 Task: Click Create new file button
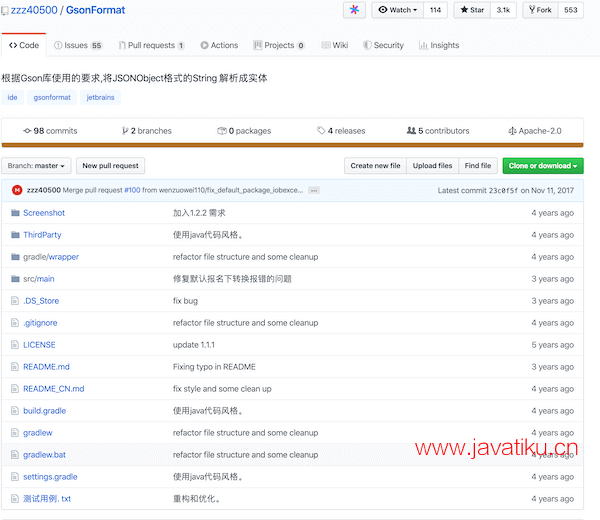pos(375,166)
